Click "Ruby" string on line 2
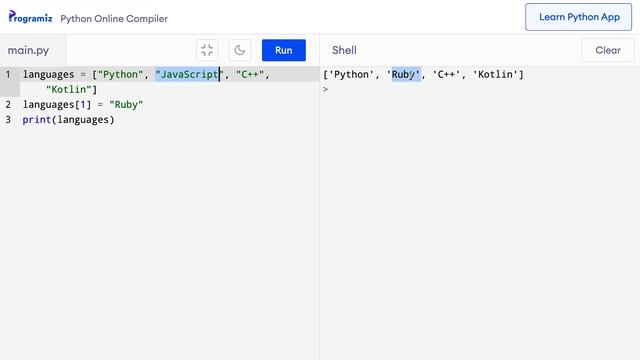The image size is (640, 360). coord(126,104)
